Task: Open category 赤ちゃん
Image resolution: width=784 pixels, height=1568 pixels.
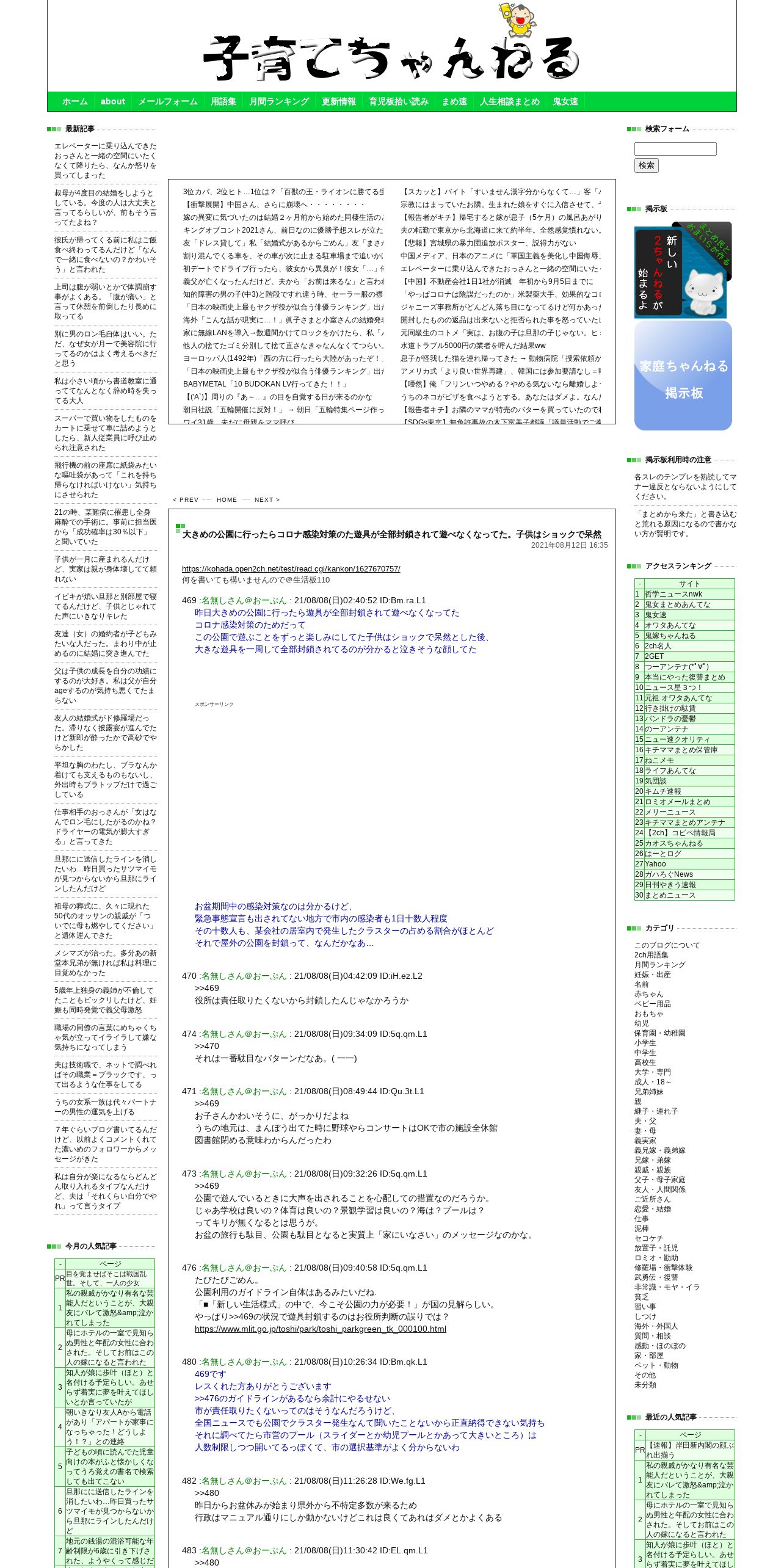Action: coord(648,994)
